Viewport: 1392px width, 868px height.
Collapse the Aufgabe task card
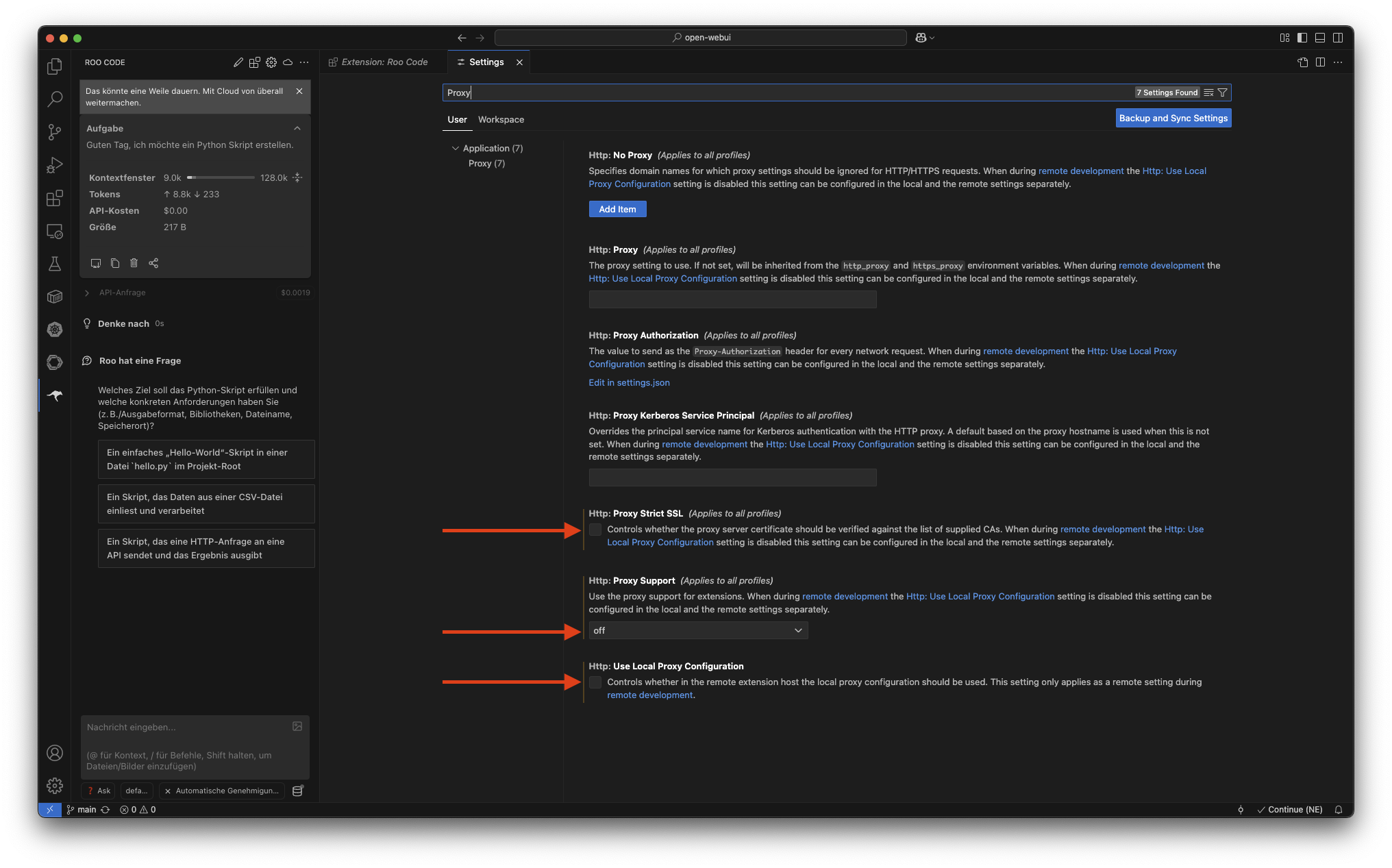point(297,128)
